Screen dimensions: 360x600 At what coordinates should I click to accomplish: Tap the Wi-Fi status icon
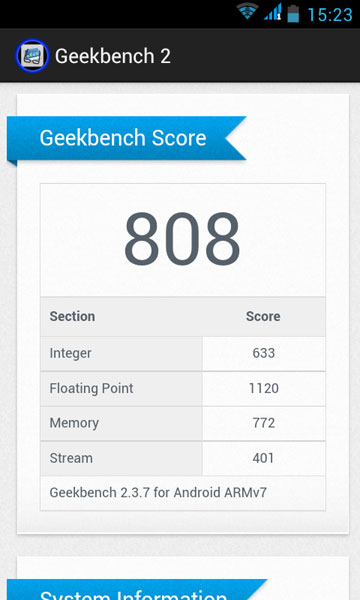click(246, 11)
